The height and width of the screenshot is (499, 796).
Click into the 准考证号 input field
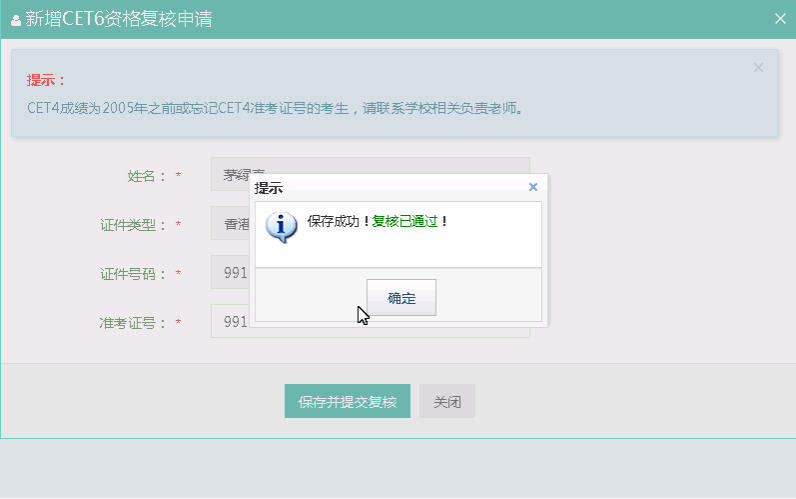pos(229,321)
